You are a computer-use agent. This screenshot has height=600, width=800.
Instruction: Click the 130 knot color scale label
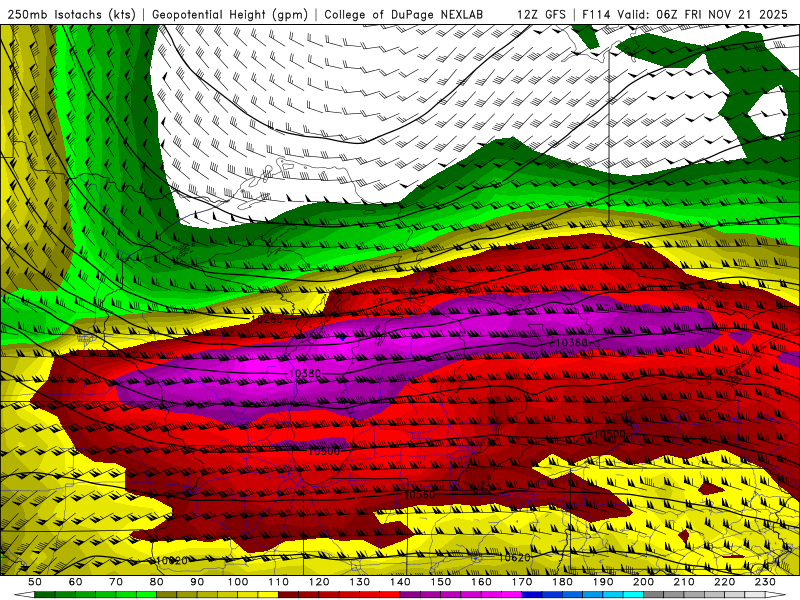pyautogui.click(x=360, y=582)
